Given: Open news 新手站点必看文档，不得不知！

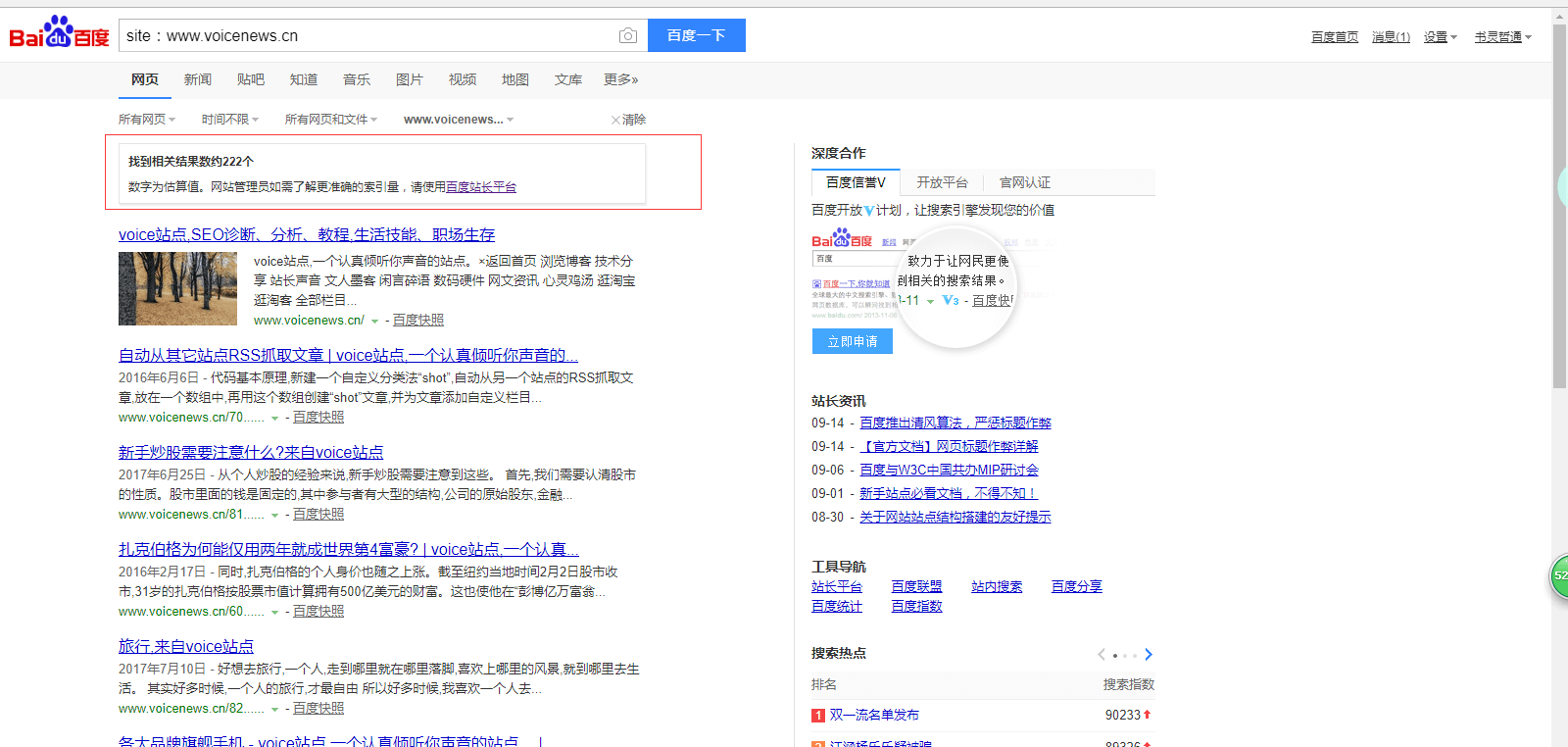Looking at the screenshot, I should (948, 494).
